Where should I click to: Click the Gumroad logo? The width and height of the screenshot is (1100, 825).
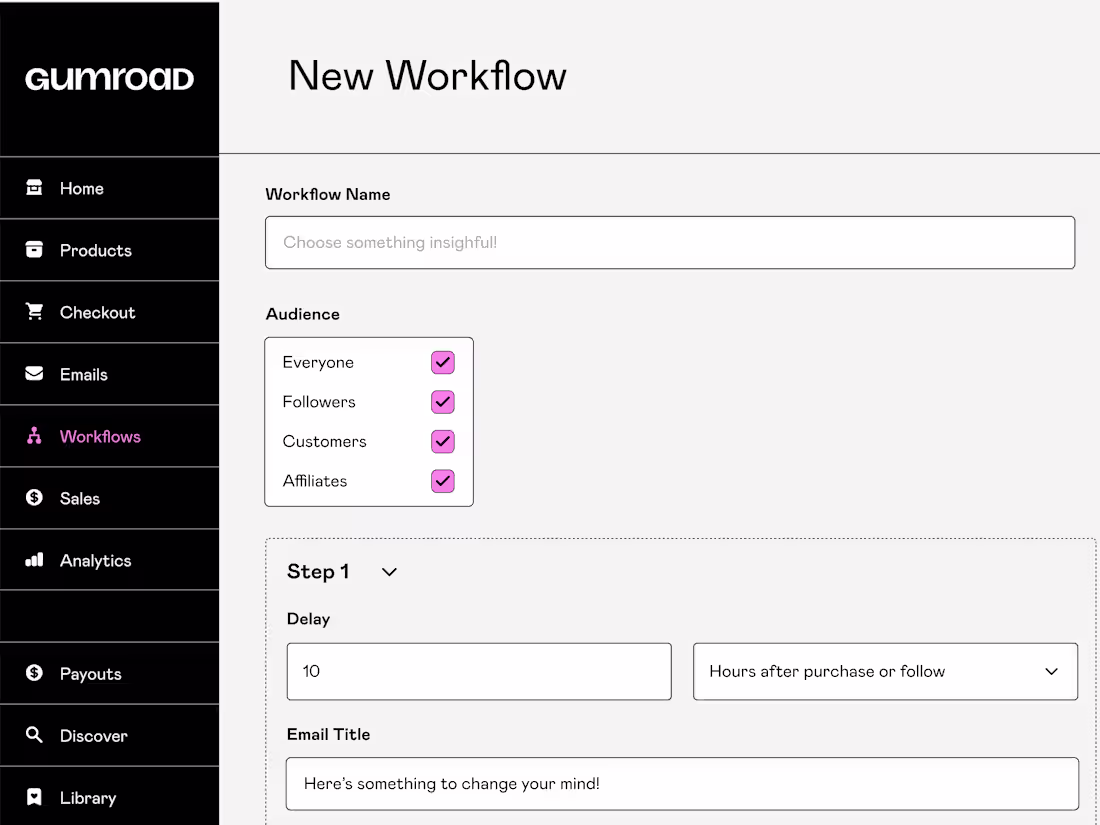[x=109, y=78]
